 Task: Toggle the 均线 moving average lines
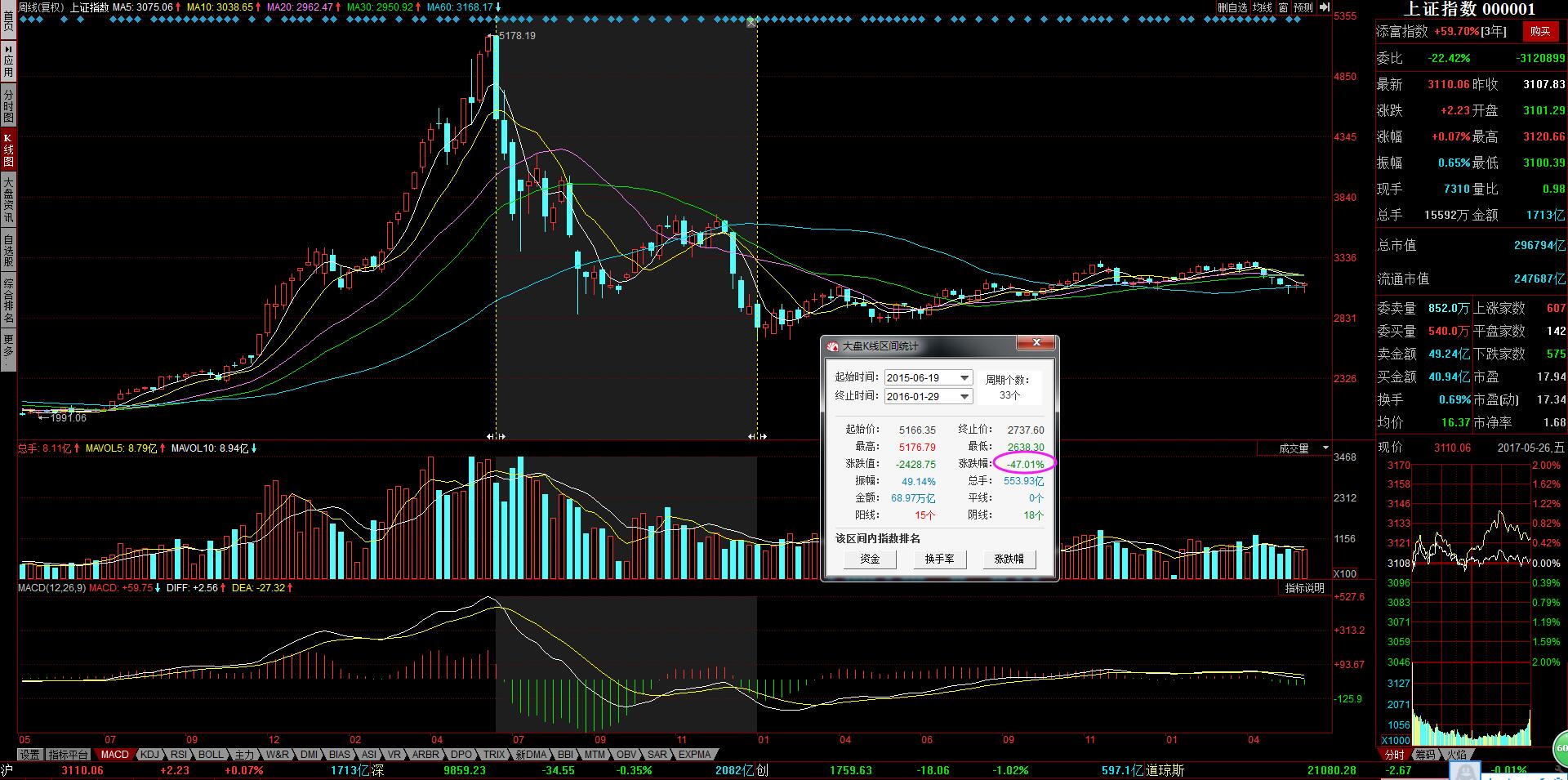tap(1263, 7)
